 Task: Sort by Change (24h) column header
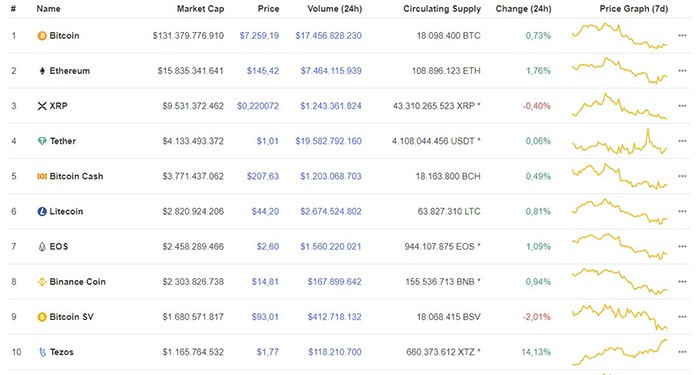coord(523,9)
